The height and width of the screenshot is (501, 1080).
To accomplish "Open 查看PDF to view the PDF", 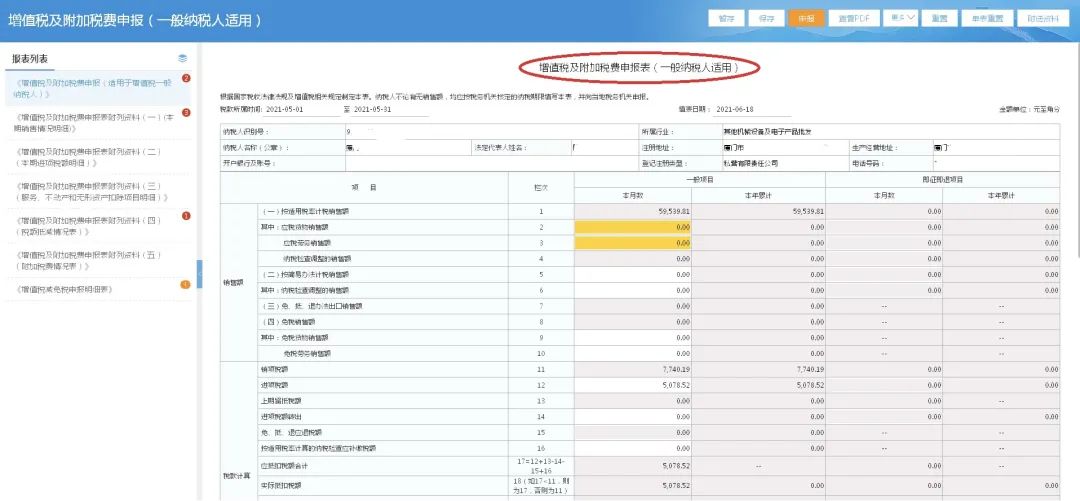I will click(x=853, y=19).
